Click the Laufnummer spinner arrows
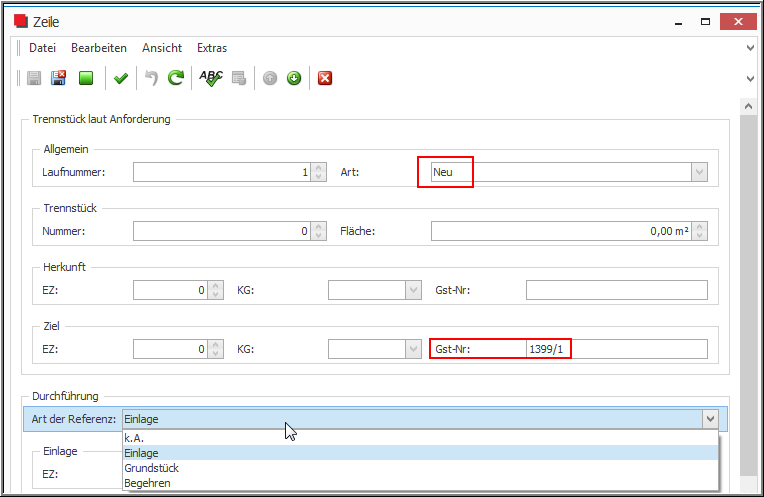 [x=319, y=172]
